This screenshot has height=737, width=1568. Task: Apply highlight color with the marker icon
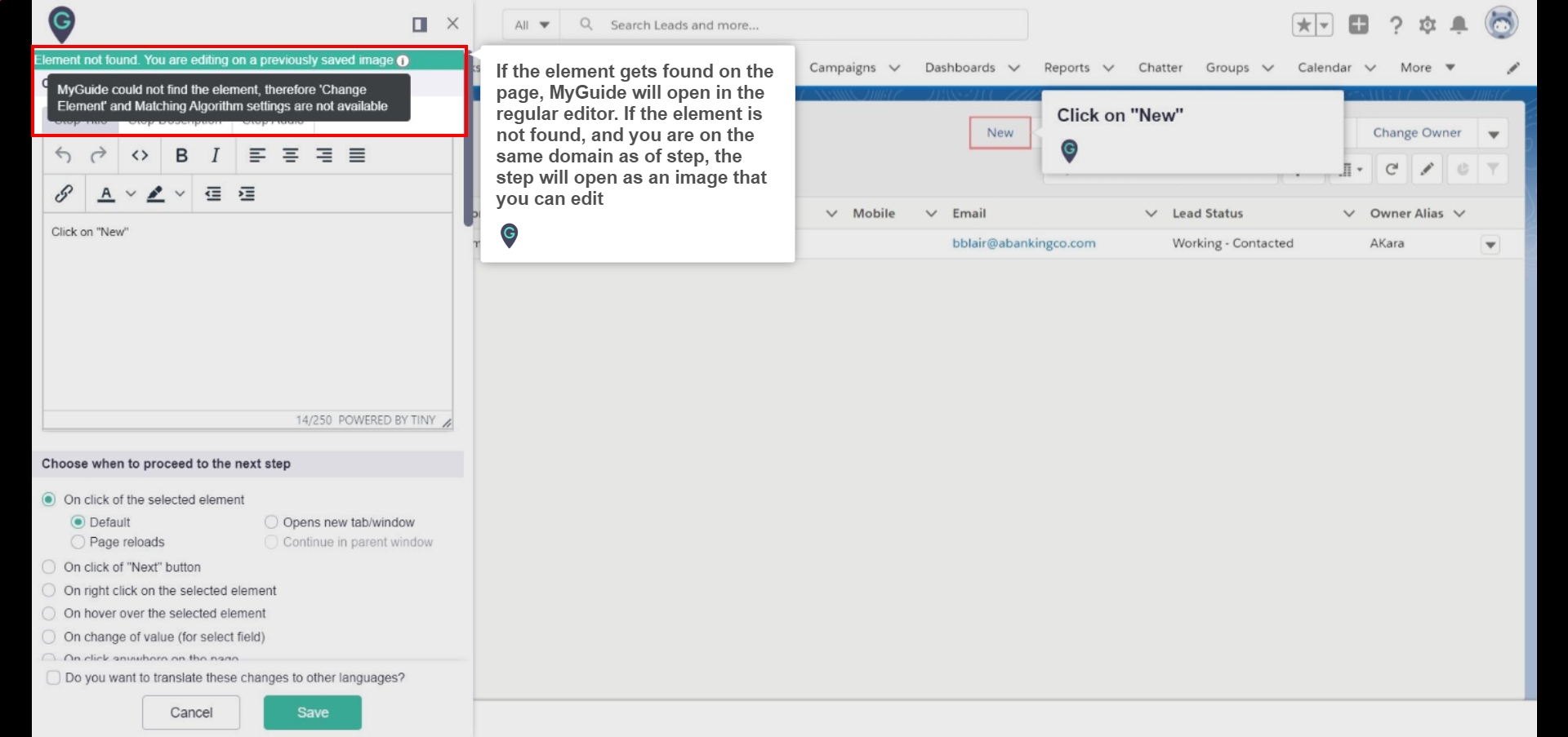tap(156, 193)
